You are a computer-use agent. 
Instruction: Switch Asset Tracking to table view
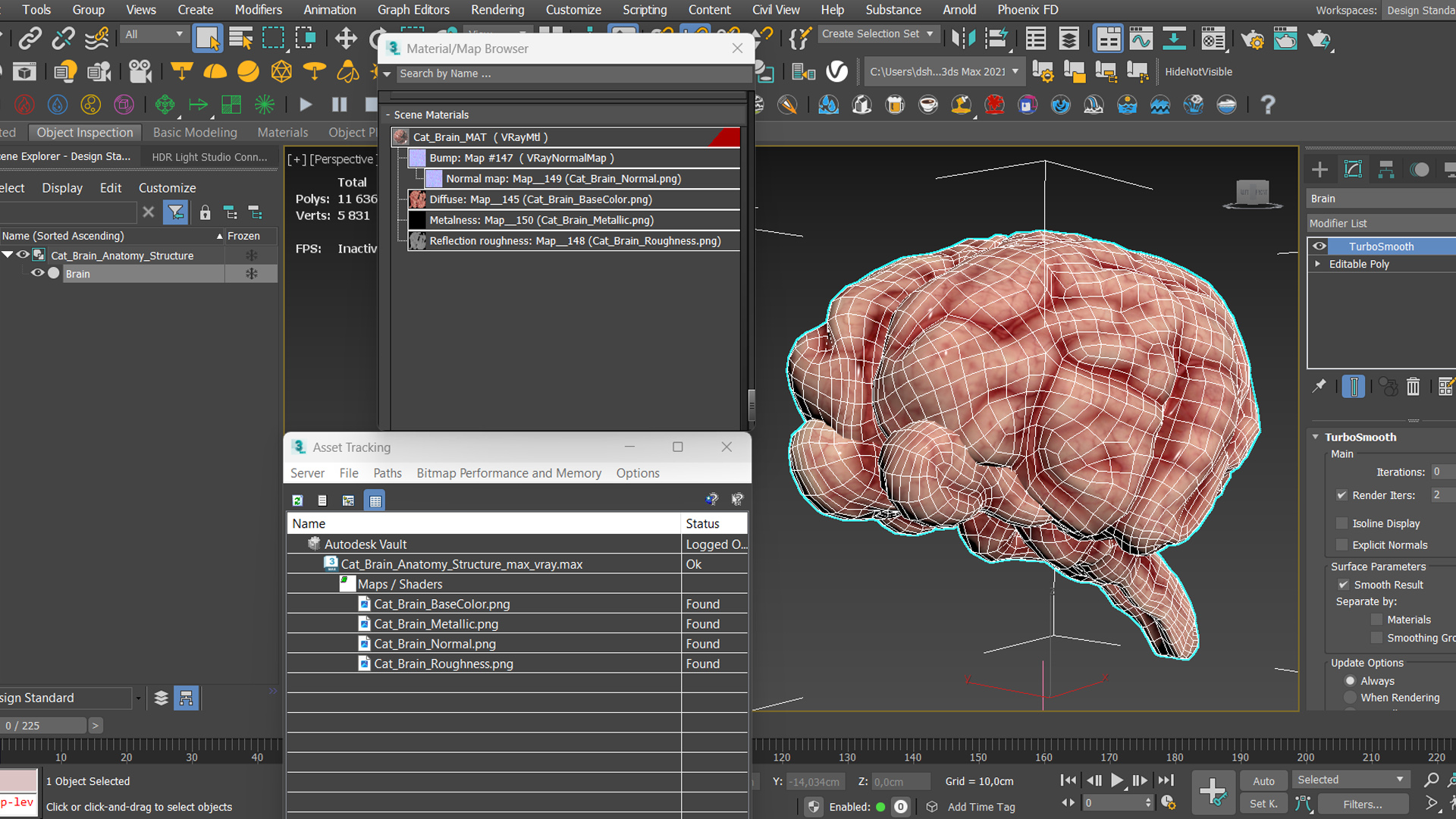click(x=375, y=500)
